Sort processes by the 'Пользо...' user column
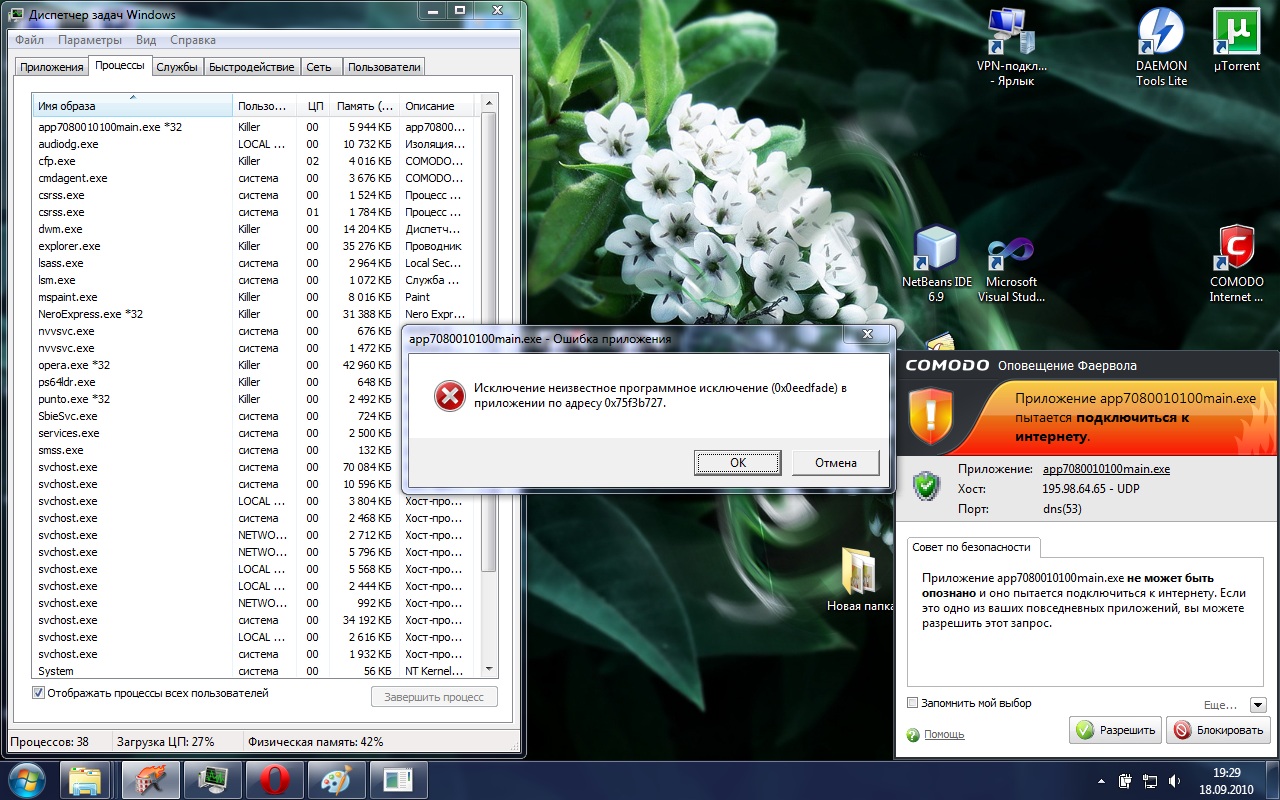Viewport: 1280px width, 800px height. pyautogui.click(x=263, y=106)
